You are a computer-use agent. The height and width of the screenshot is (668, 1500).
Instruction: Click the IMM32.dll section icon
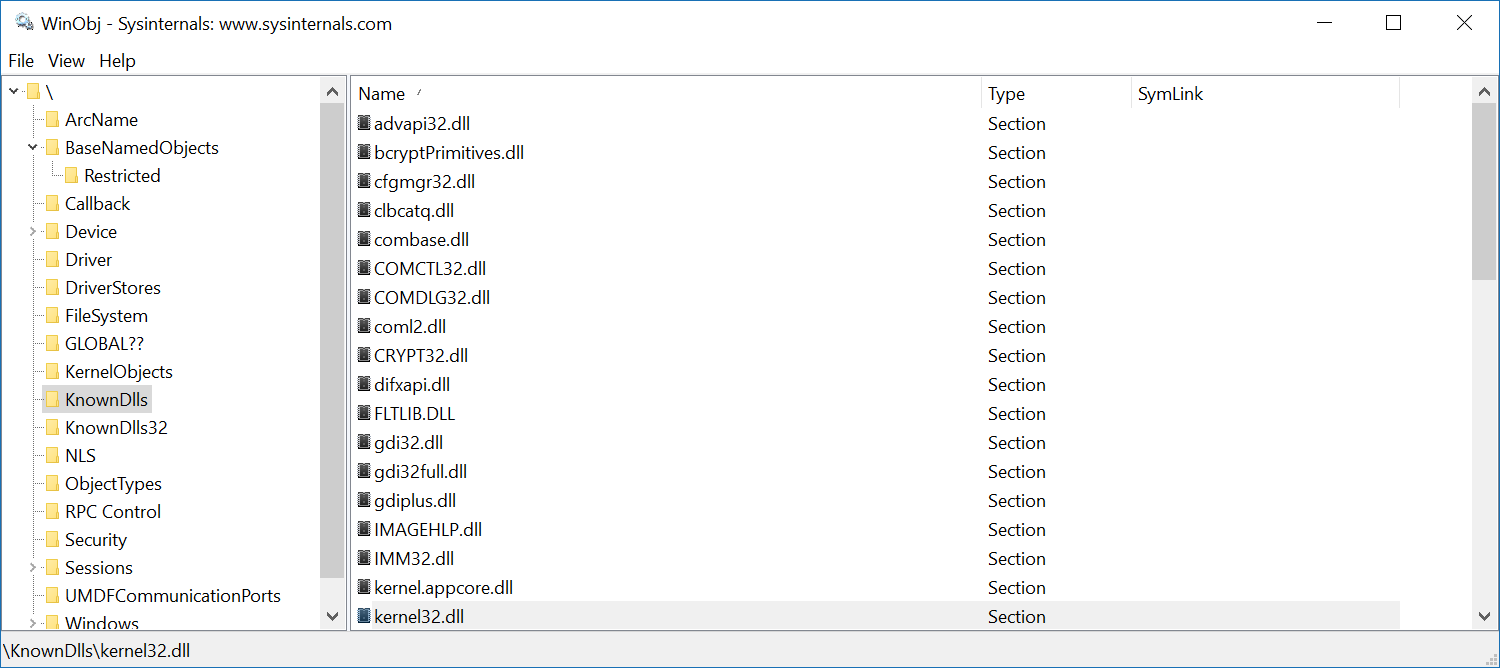pyautogui.click(x=364, y=559)
